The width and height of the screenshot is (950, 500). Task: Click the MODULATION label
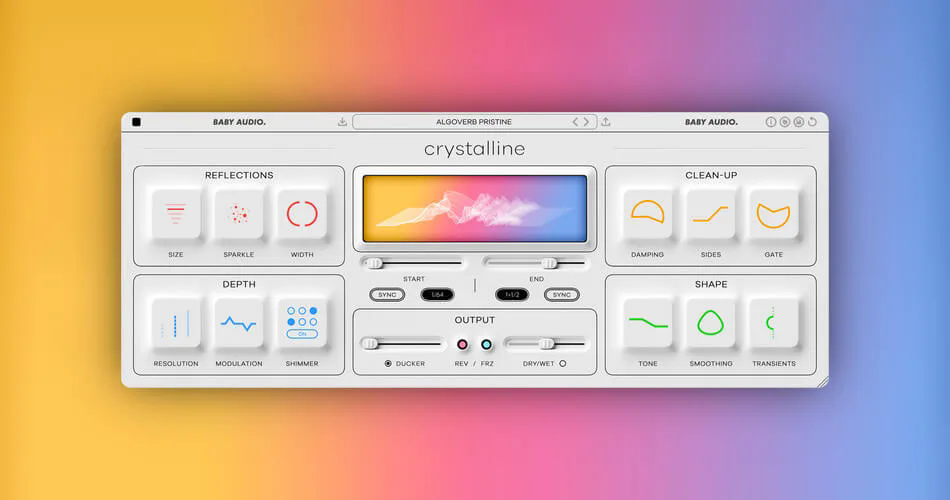(239, 364)
